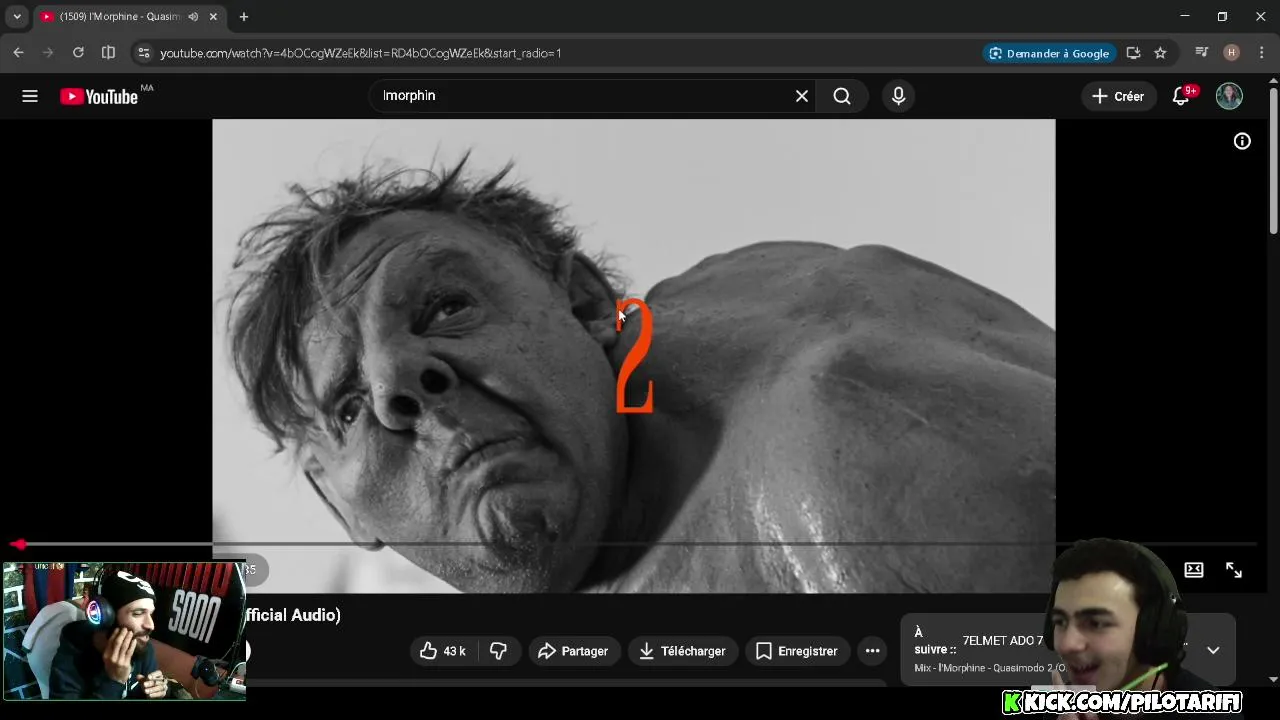The width and height of the screenshot is (1280, 720).
Task: Go back in browser history
Action: [18, 53]
